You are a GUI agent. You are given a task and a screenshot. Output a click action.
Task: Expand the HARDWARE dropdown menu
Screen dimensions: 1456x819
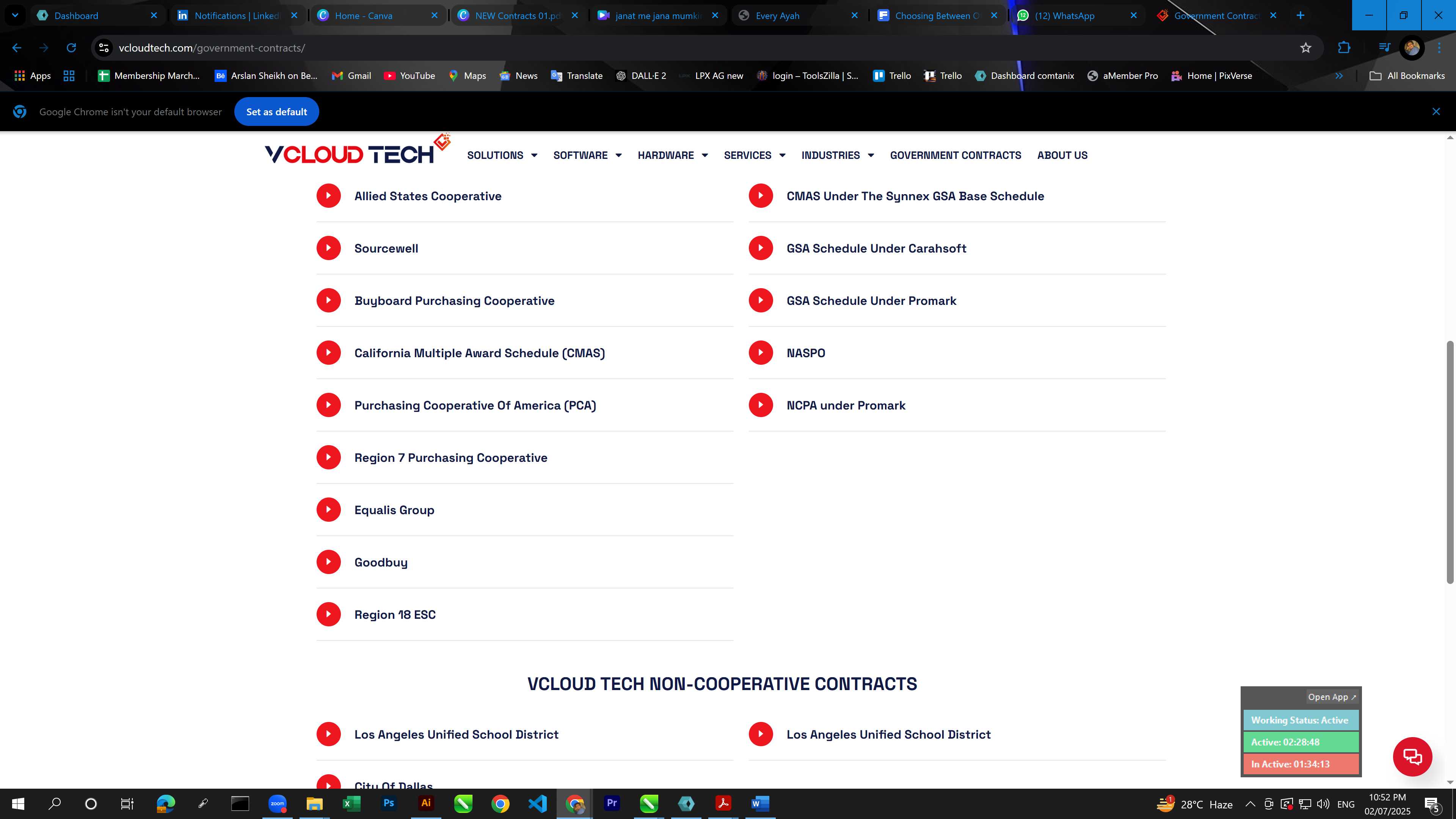point(673,155)
